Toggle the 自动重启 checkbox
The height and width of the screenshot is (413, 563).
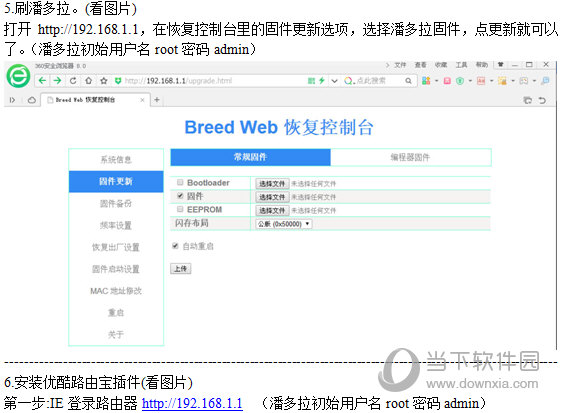click(175, 246)
